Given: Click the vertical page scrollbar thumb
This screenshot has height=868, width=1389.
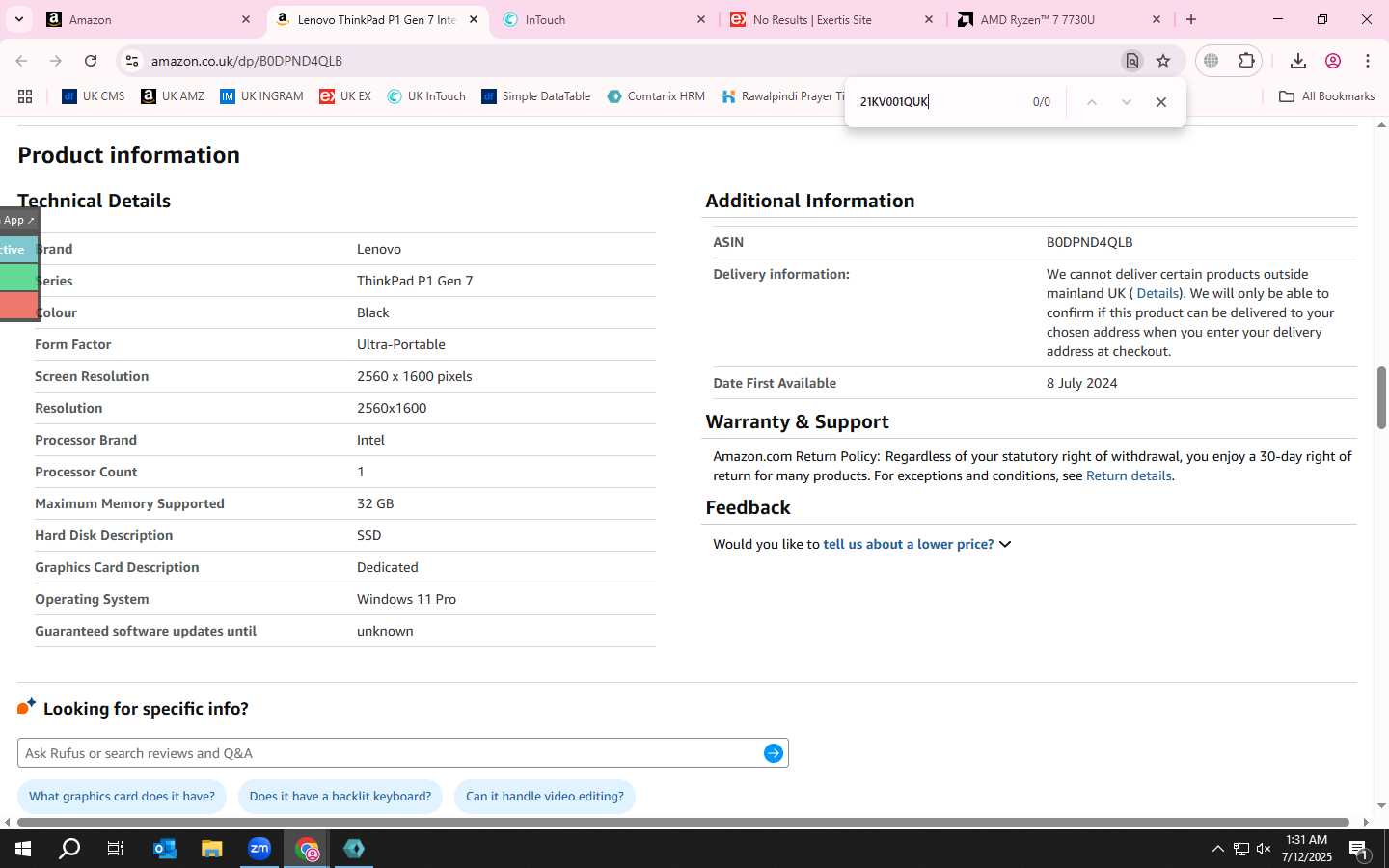Looking at the screenshot, I should (x=1381, y=397).
